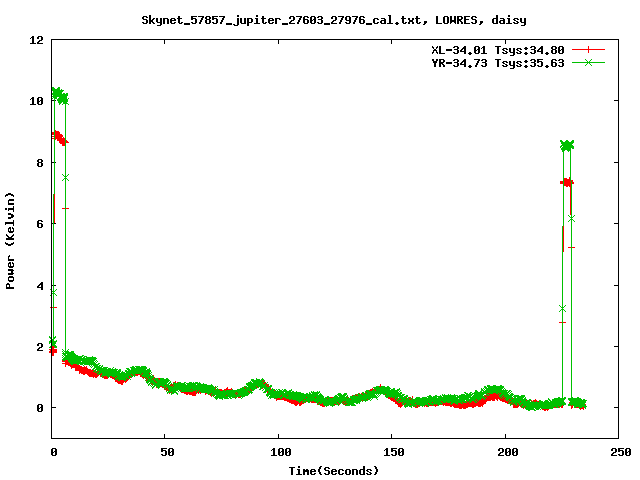
Task: Click the y-axis tick label 12
Action: [36, 40]
